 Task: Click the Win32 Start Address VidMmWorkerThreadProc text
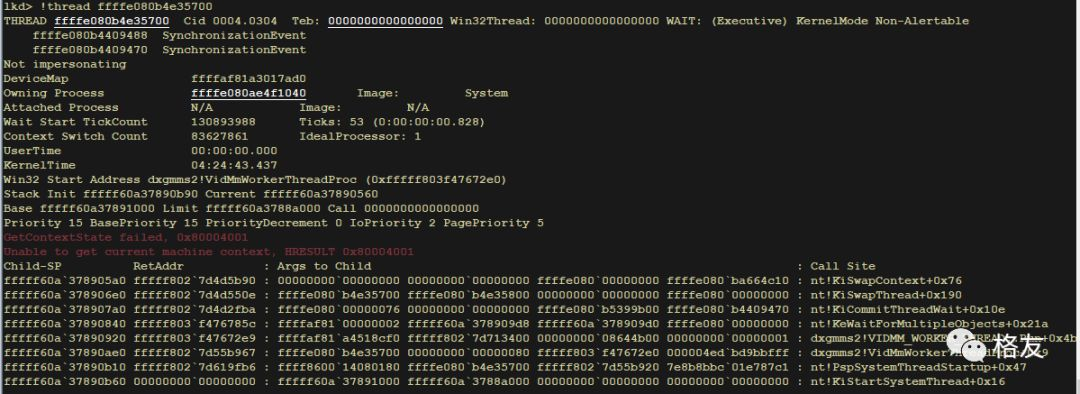[255, 180]
